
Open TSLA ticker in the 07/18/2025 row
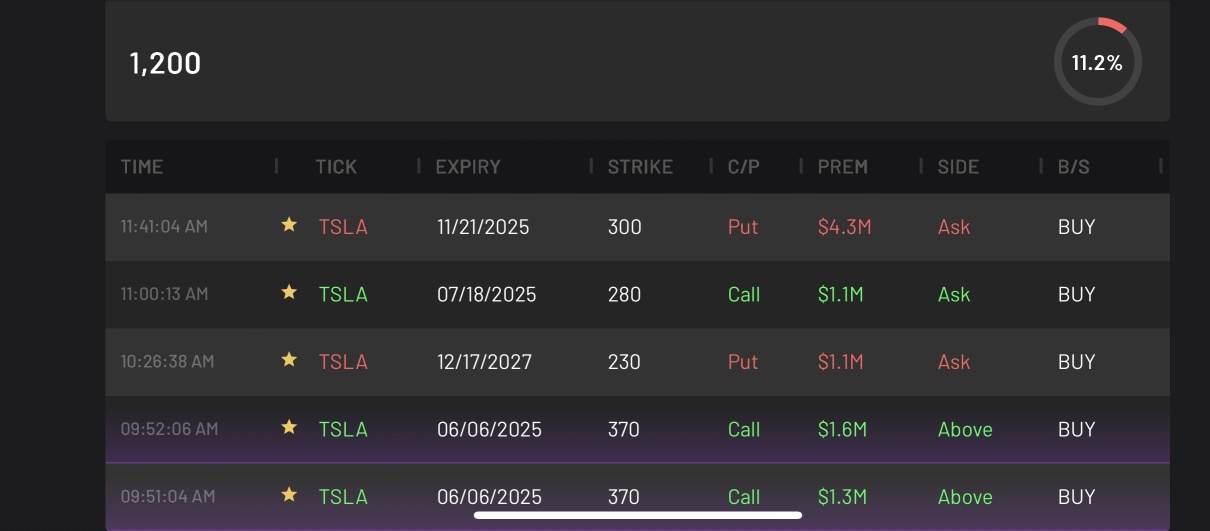[343, 294]
